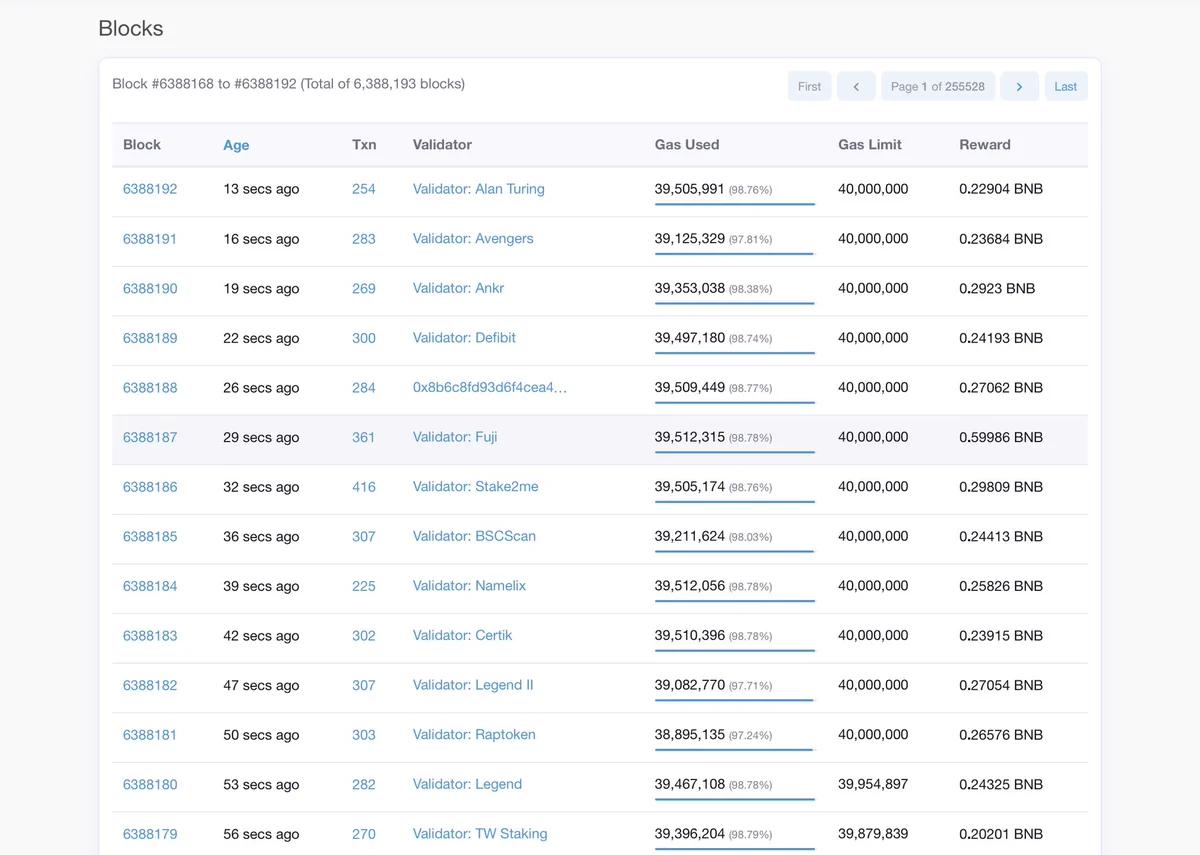Viewport: 1200px width, 855px height.
Task: Open block 6388189
Action: coord(150,338)
